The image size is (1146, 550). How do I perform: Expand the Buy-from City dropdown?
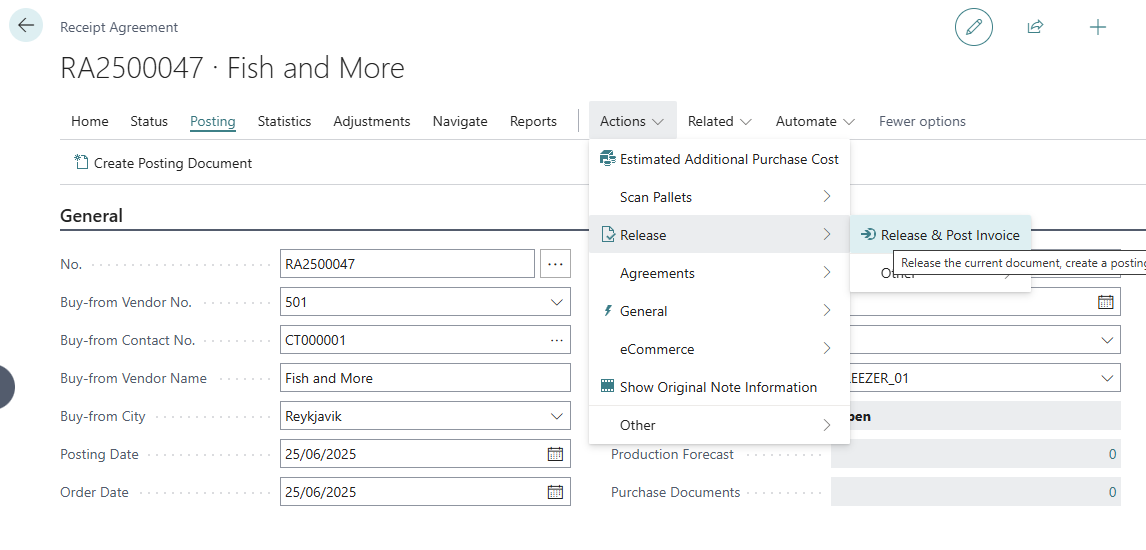pyautogui.click(x=556, y=416)
